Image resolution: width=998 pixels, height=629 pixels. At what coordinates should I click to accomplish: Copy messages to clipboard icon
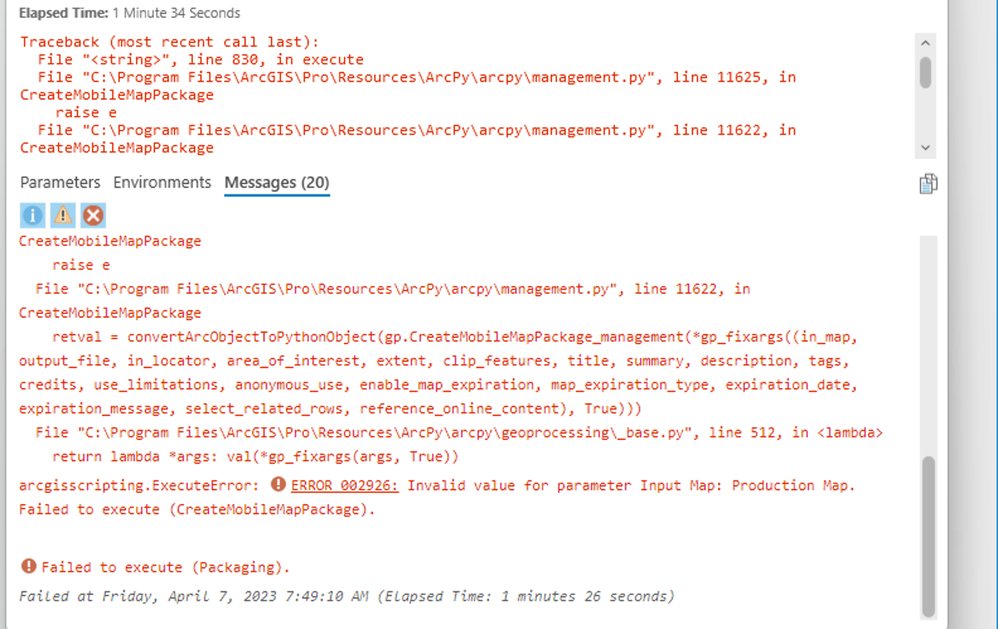[x=928, y=183]
